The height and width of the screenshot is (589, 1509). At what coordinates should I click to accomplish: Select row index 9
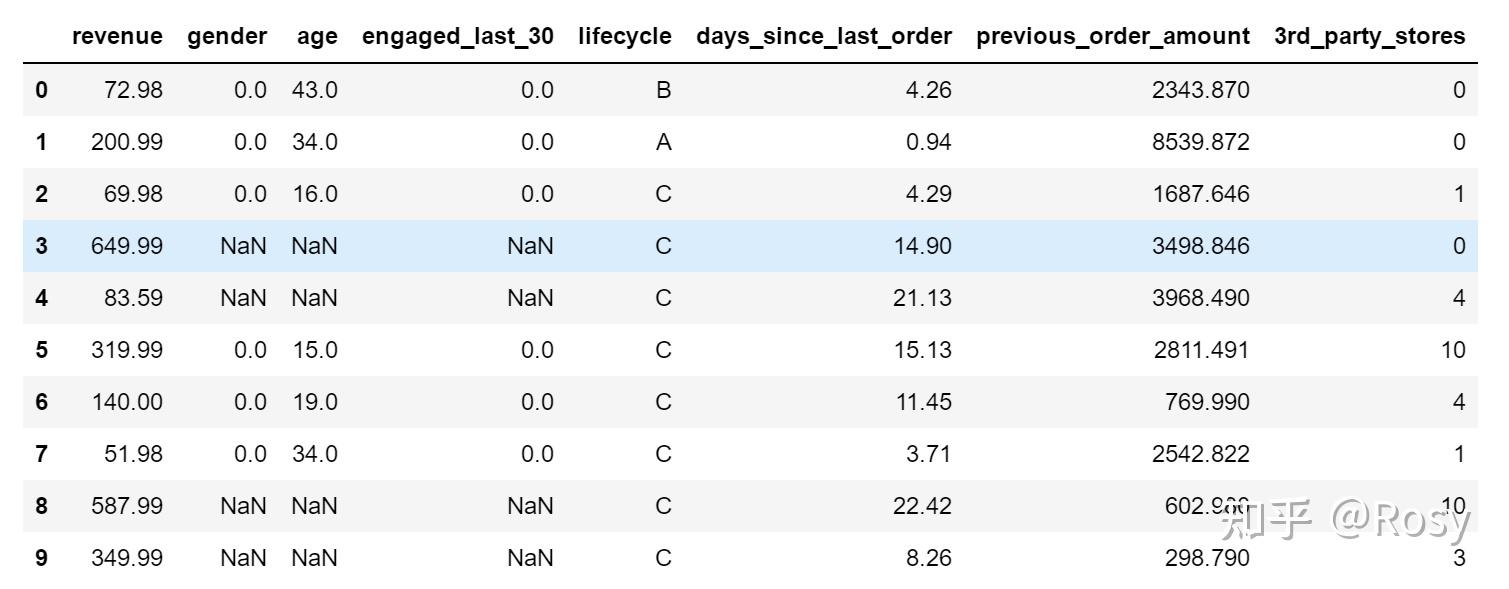[41, 558]
